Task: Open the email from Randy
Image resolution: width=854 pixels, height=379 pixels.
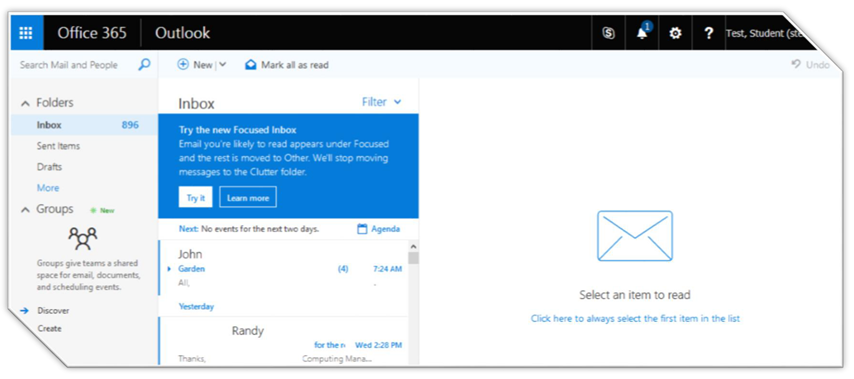Action: (283, 340)
